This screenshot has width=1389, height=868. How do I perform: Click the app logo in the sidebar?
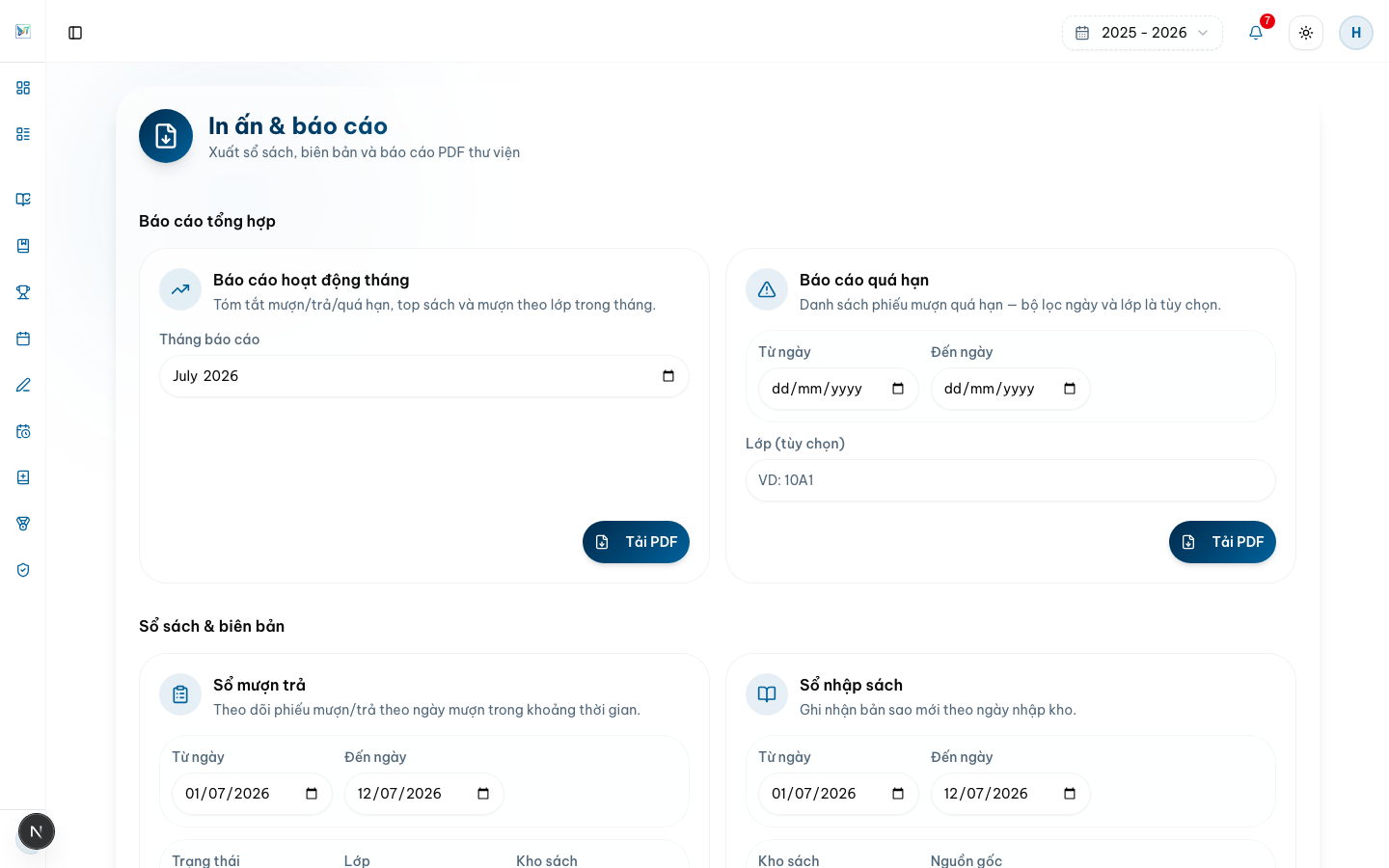23,32
